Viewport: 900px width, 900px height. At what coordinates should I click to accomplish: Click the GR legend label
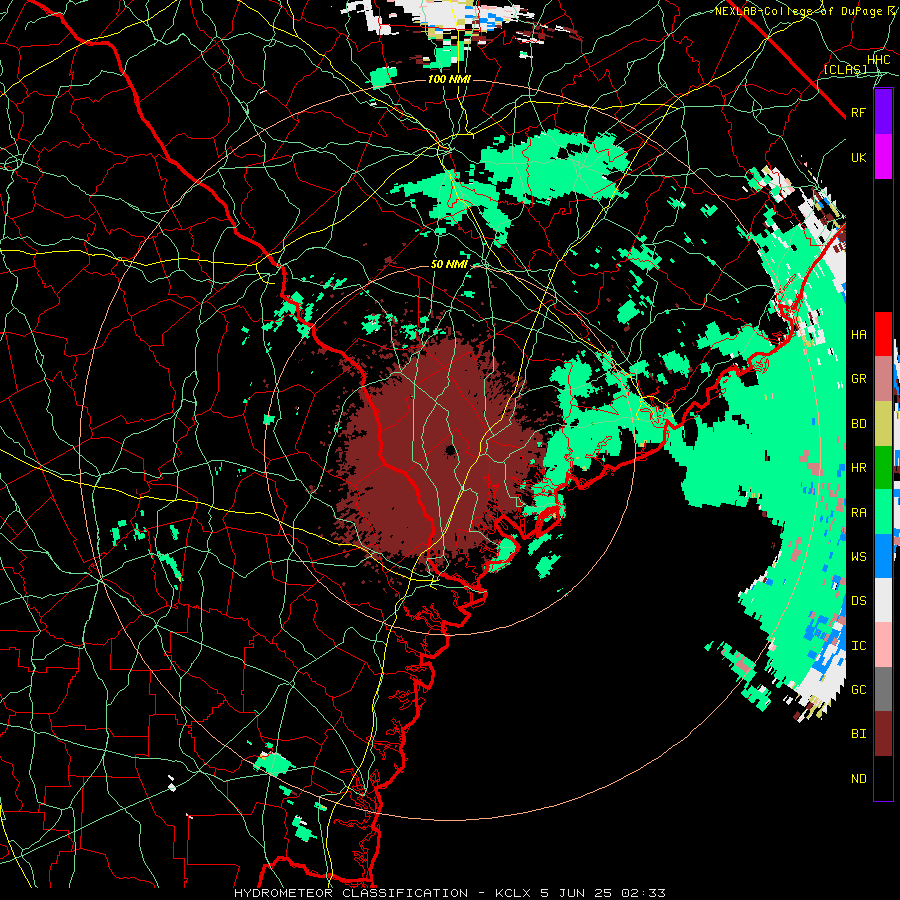point(859,379)
